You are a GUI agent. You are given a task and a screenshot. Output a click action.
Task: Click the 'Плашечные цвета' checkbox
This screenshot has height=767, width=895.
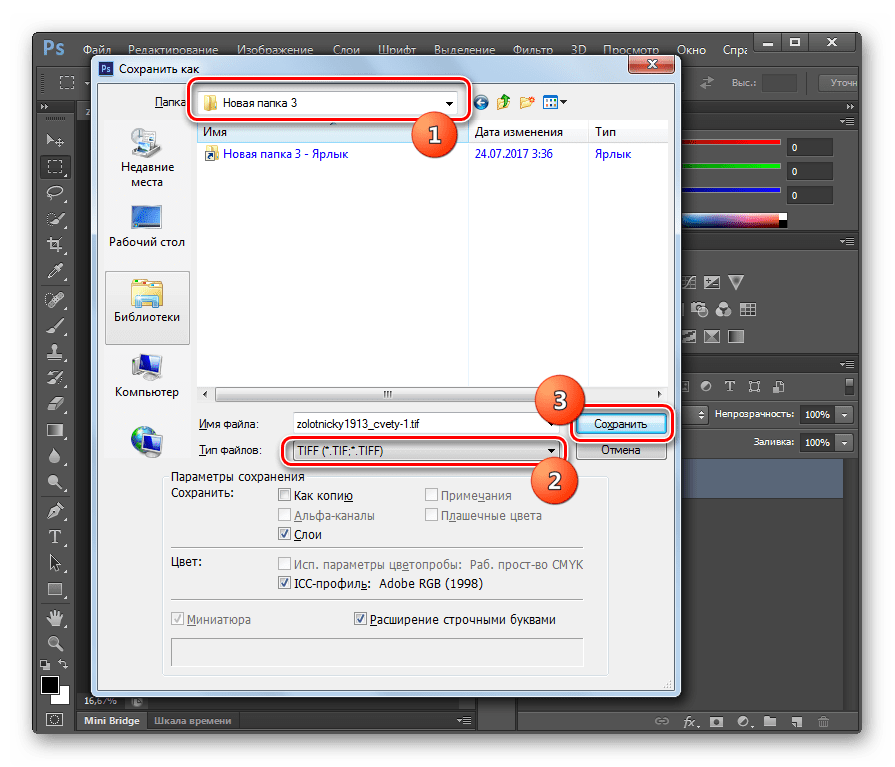(432, 515)
